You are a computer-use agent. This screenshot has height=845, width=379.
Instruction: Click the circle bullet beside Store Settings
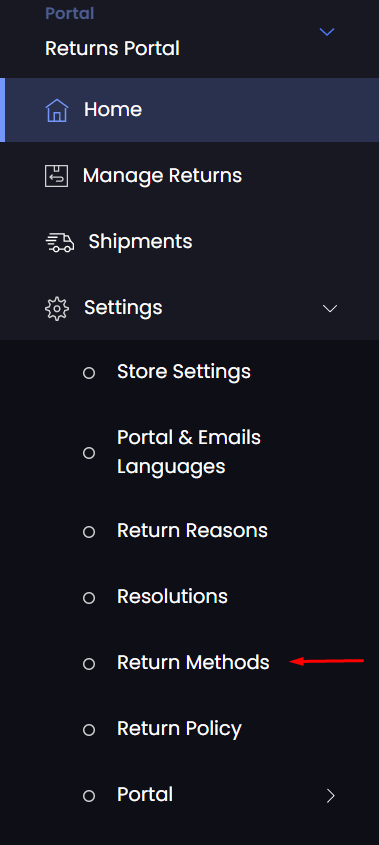coord(89,373)
